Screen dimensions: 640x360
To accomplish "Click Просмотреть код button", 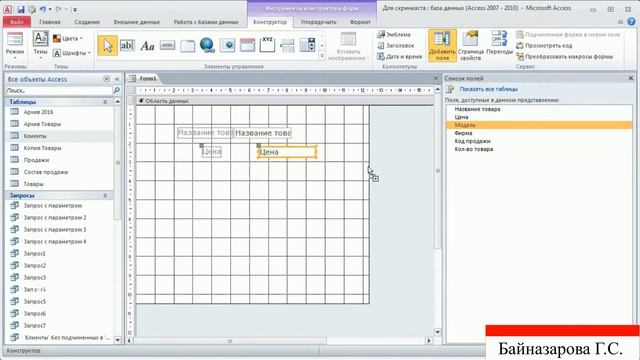I will tap(544, 46).
